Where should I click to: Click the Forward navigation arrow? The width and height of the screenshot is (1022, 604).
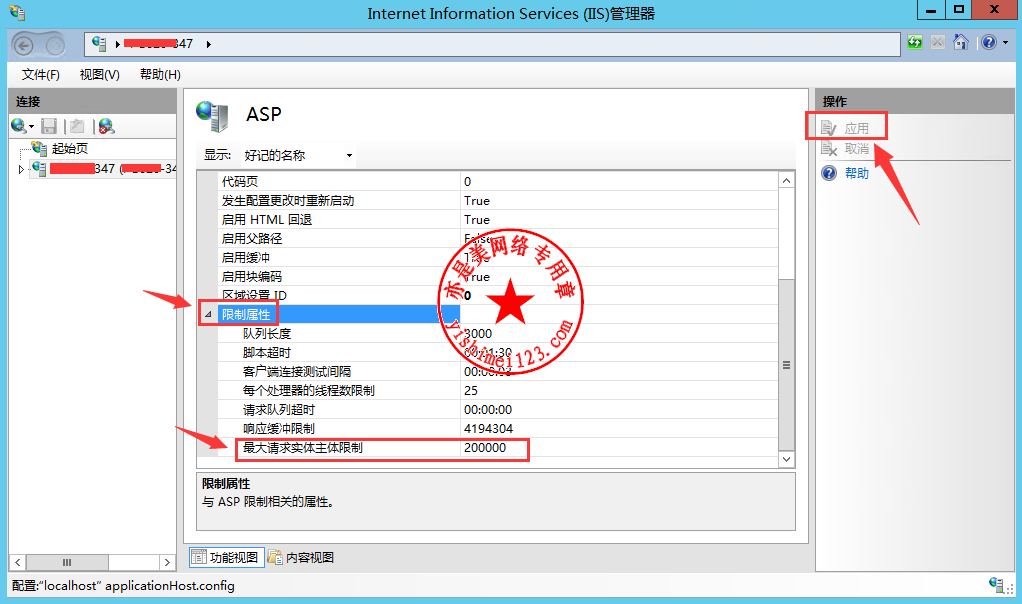click(x=55, y=45)
